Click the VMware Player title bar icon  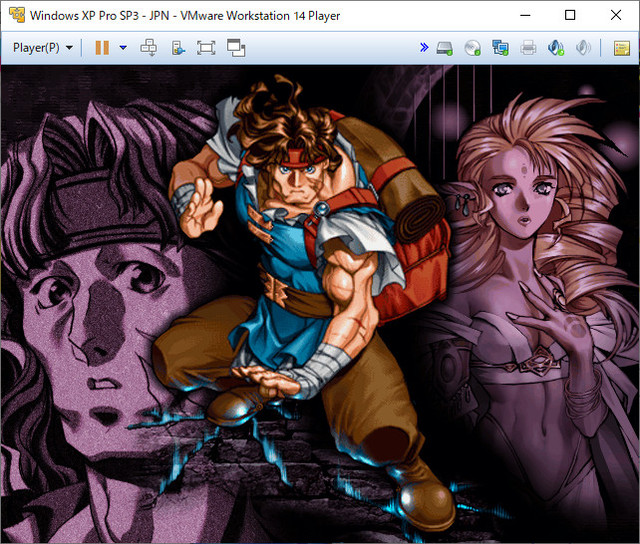coord(16,15)
